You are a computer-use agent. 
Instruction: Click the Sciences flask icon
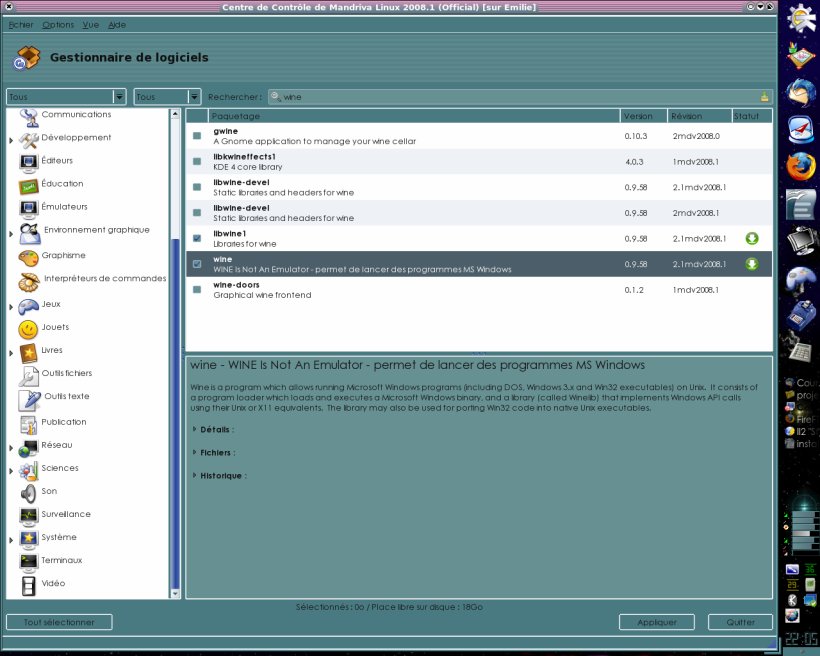coord(29,470)
